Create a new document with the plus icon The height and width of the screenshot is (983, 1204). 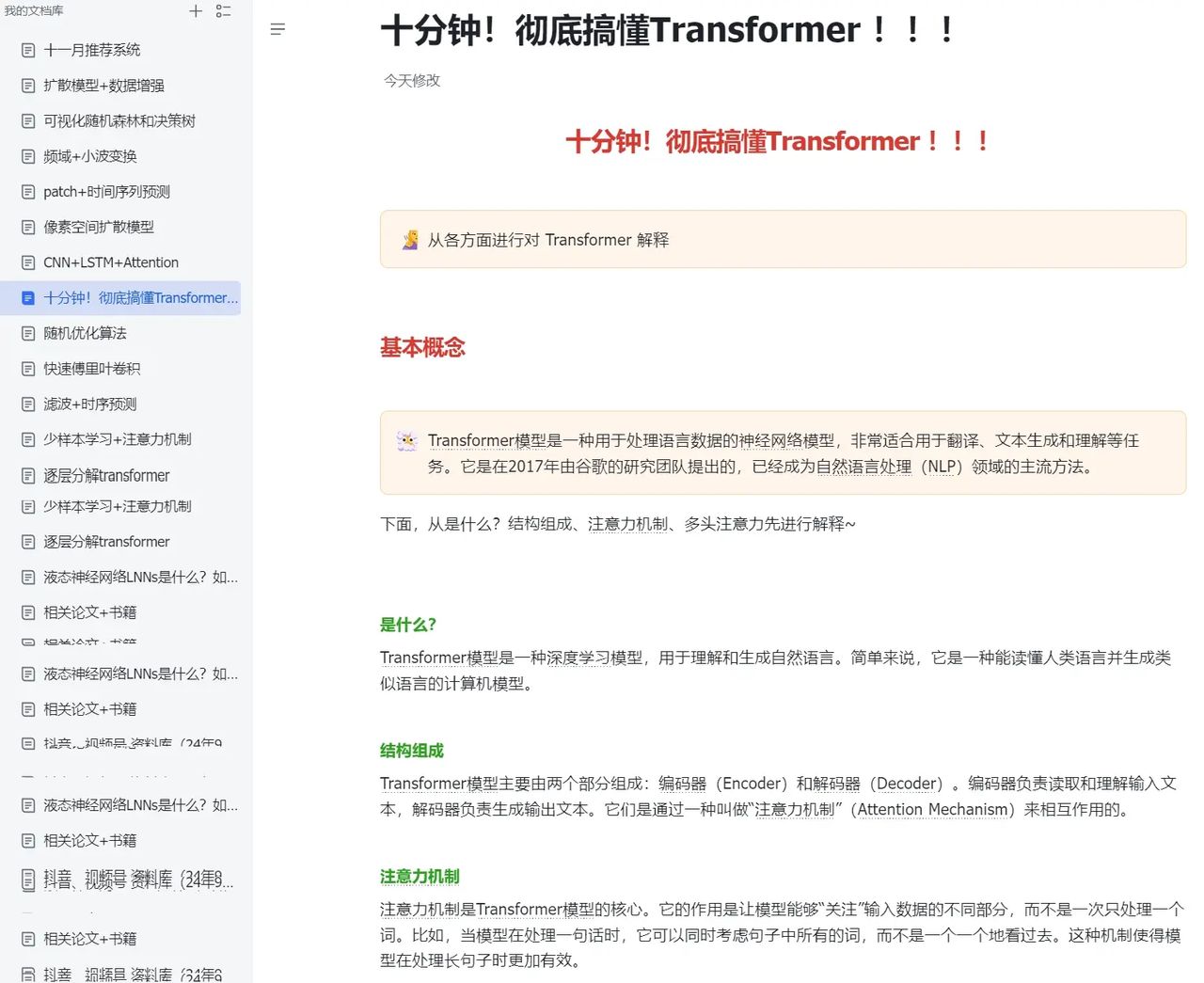coord(195,11)
